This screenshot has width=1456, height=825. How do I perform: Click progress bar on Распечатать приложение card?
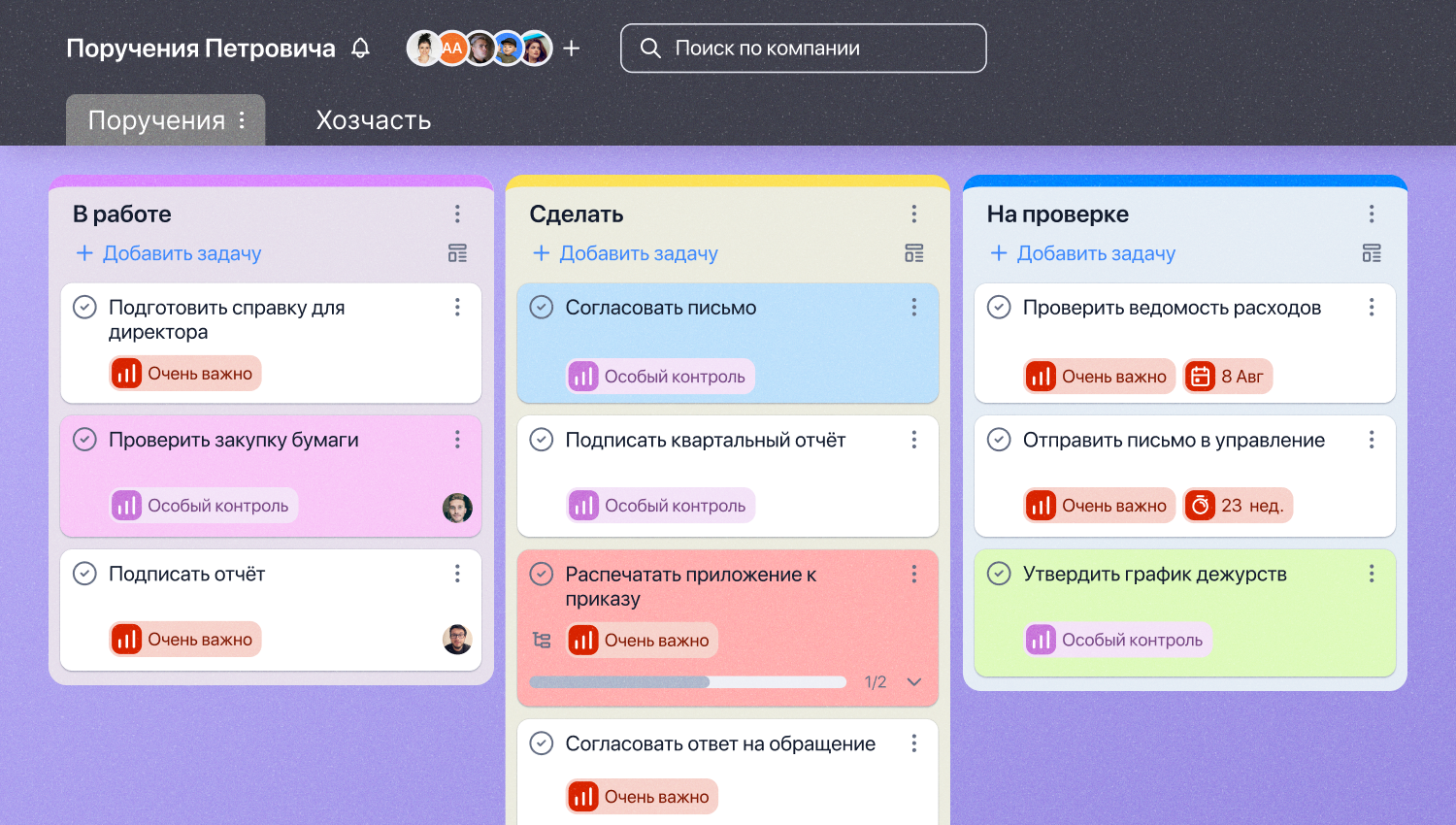(x=687, y=682)
